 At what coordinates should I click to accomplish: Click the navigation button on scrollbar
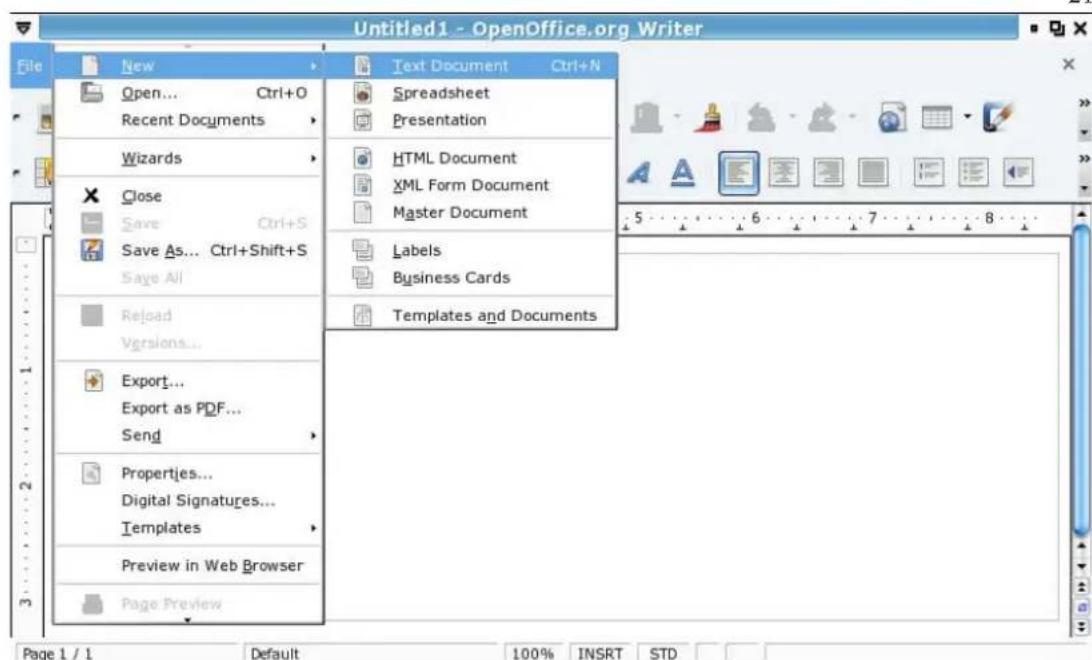[1081, 606]
